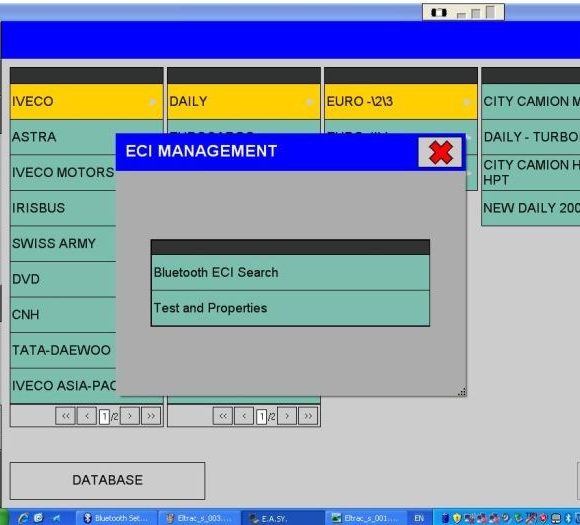Go to next page of brand list
The height and width of the screenshot is (525, 580).
pos(130,416)
